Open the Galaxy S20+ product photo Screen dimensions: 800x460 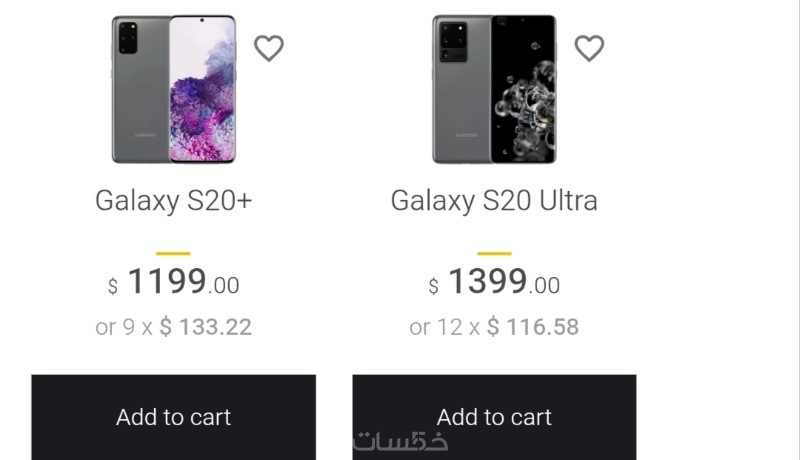pos(174,90)
